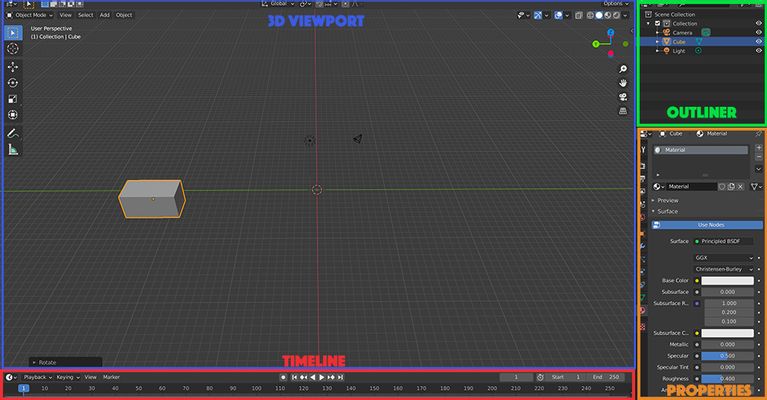Open the Add menu

(105, 15)
